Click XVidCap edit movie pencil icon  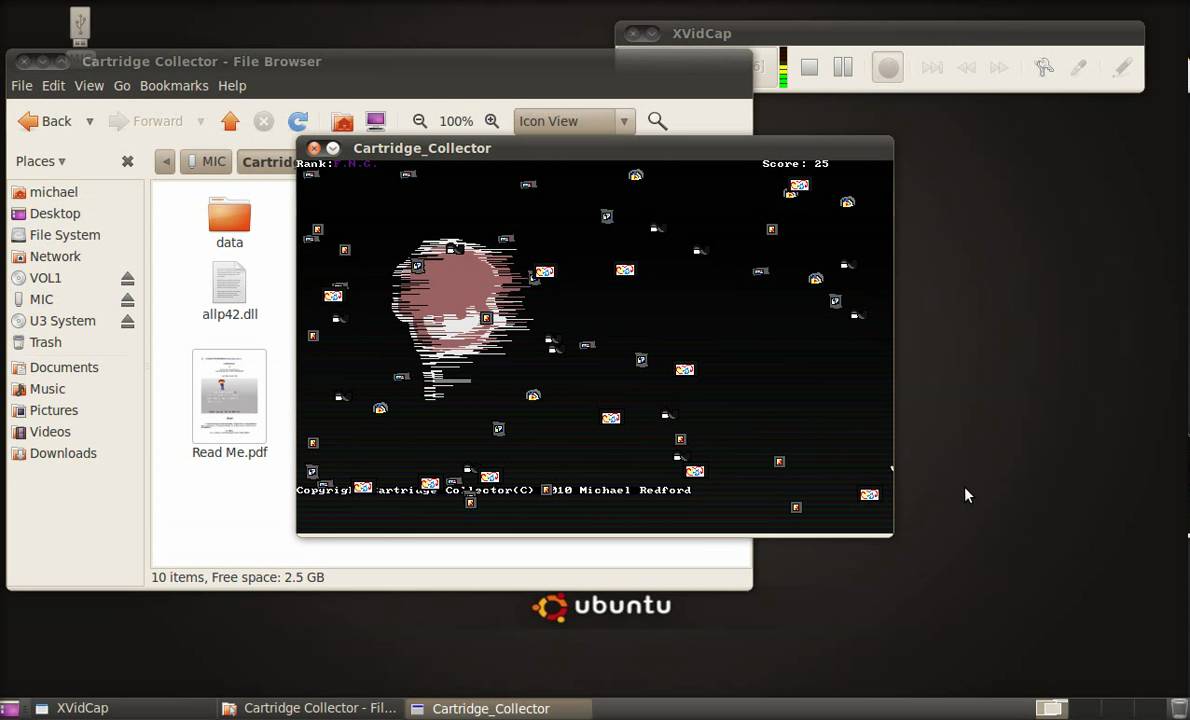click(x=1122, y=68)
